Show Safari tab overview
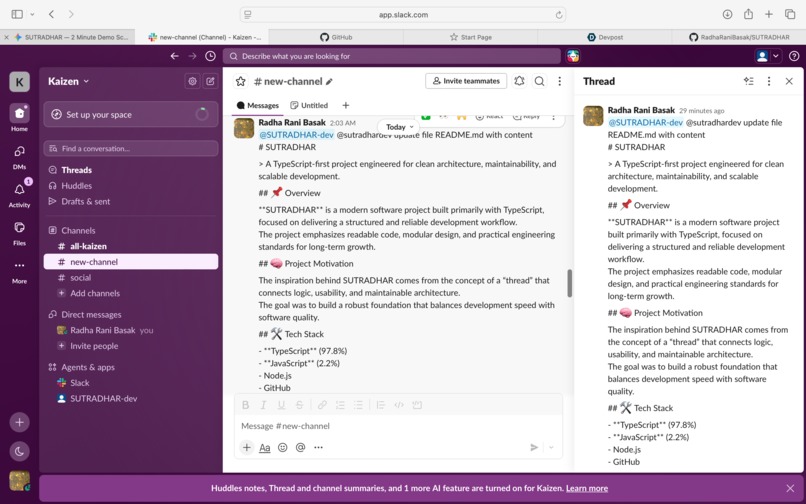This screenshot has height=504, width=806. coord(790,14)
